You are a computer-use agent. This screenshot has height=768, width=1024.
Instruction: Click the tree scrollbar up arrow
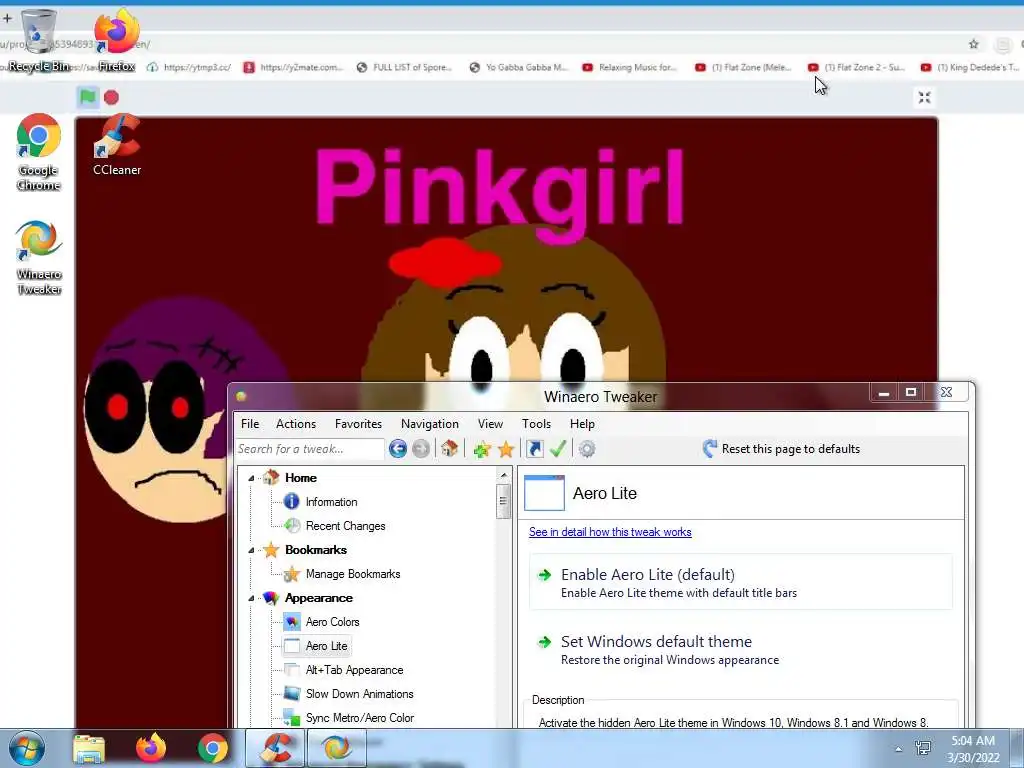click(503, 475)
